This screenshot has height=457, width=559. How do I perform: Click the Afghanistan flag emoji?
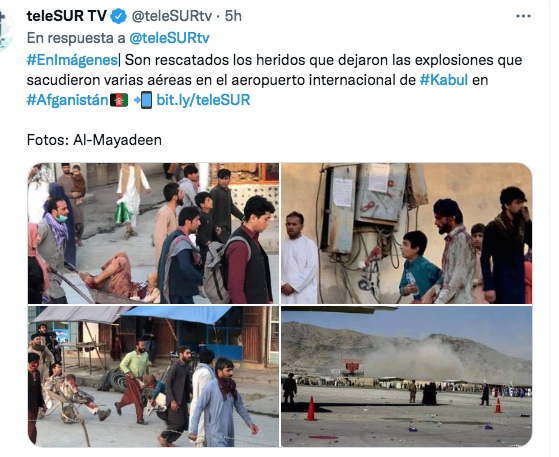[x=119, y=101]
